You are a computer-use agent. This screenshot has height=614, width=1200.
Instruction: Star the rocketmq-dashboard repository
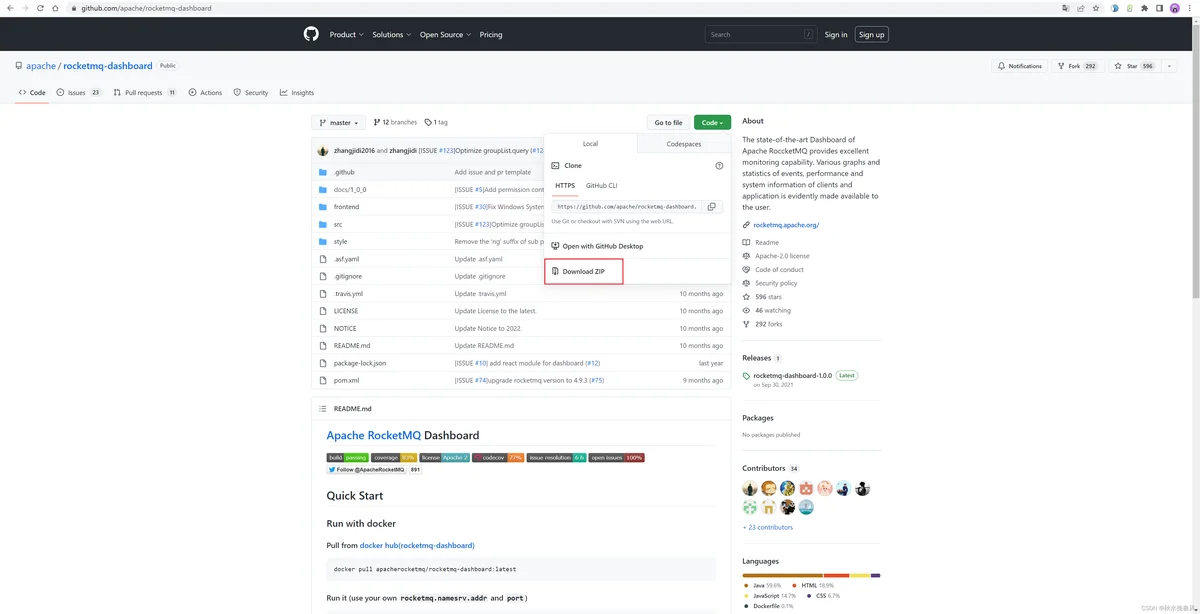[x=1127, y=66]
